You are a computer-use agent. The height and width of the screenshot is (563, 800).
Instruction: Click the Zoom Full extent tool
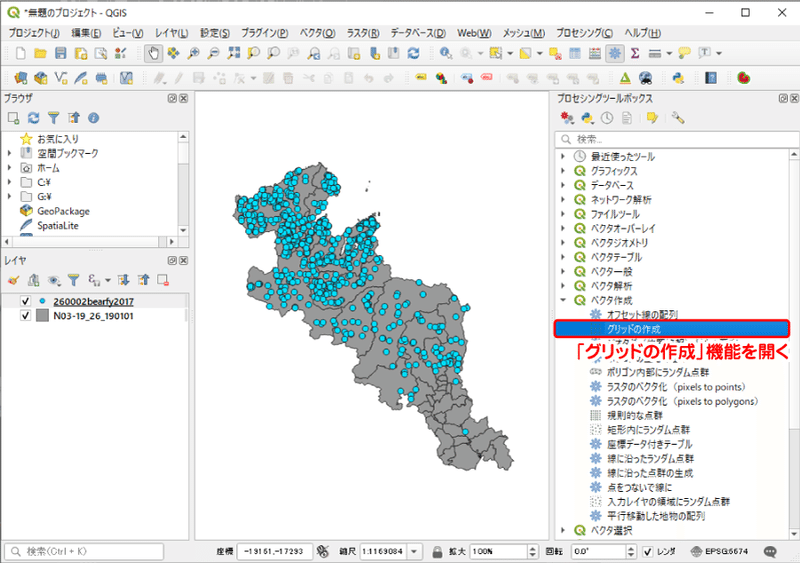pos(234,53)
